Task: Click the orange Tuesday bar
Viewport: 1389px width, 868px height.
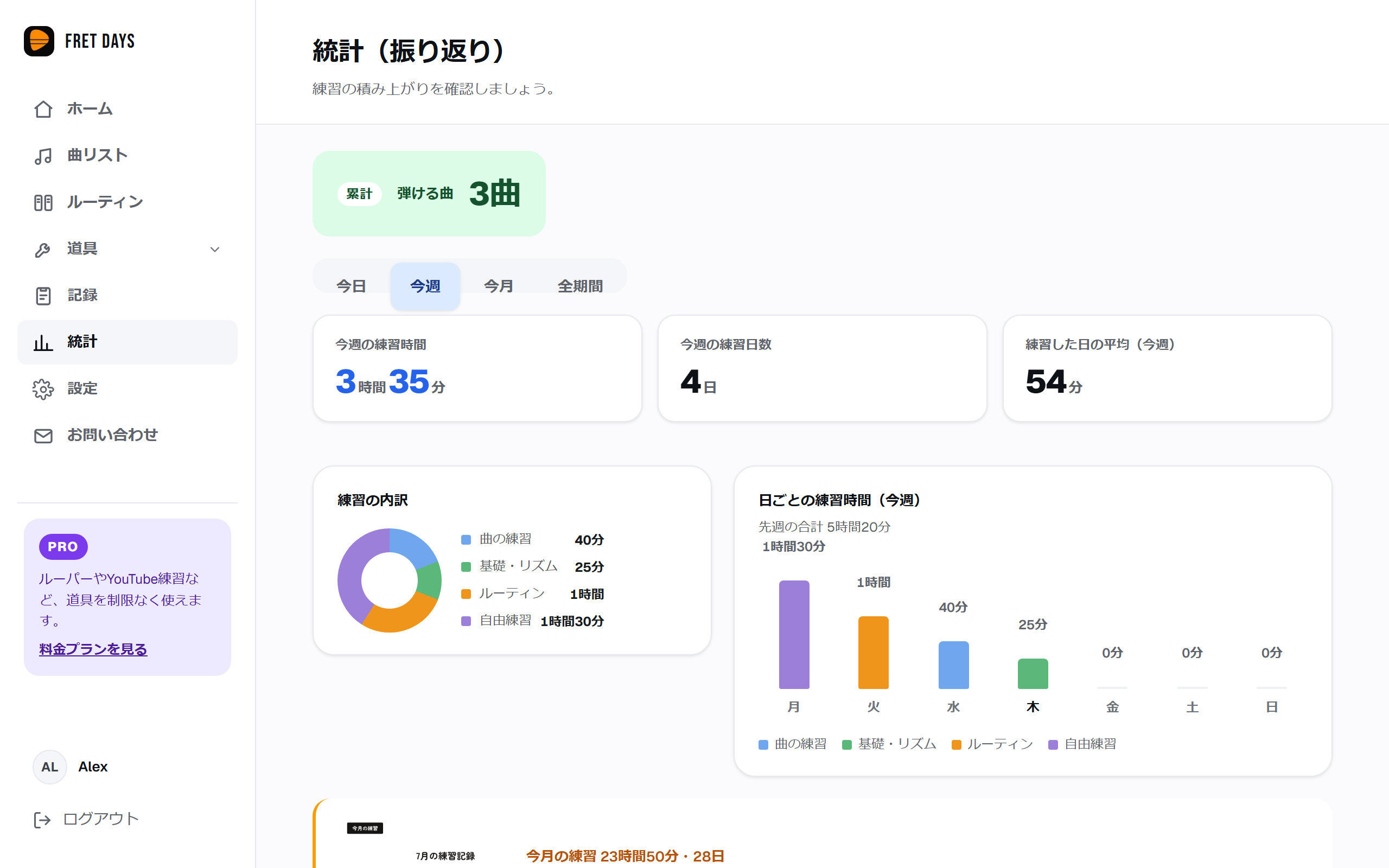Action: tap(874, 652)
